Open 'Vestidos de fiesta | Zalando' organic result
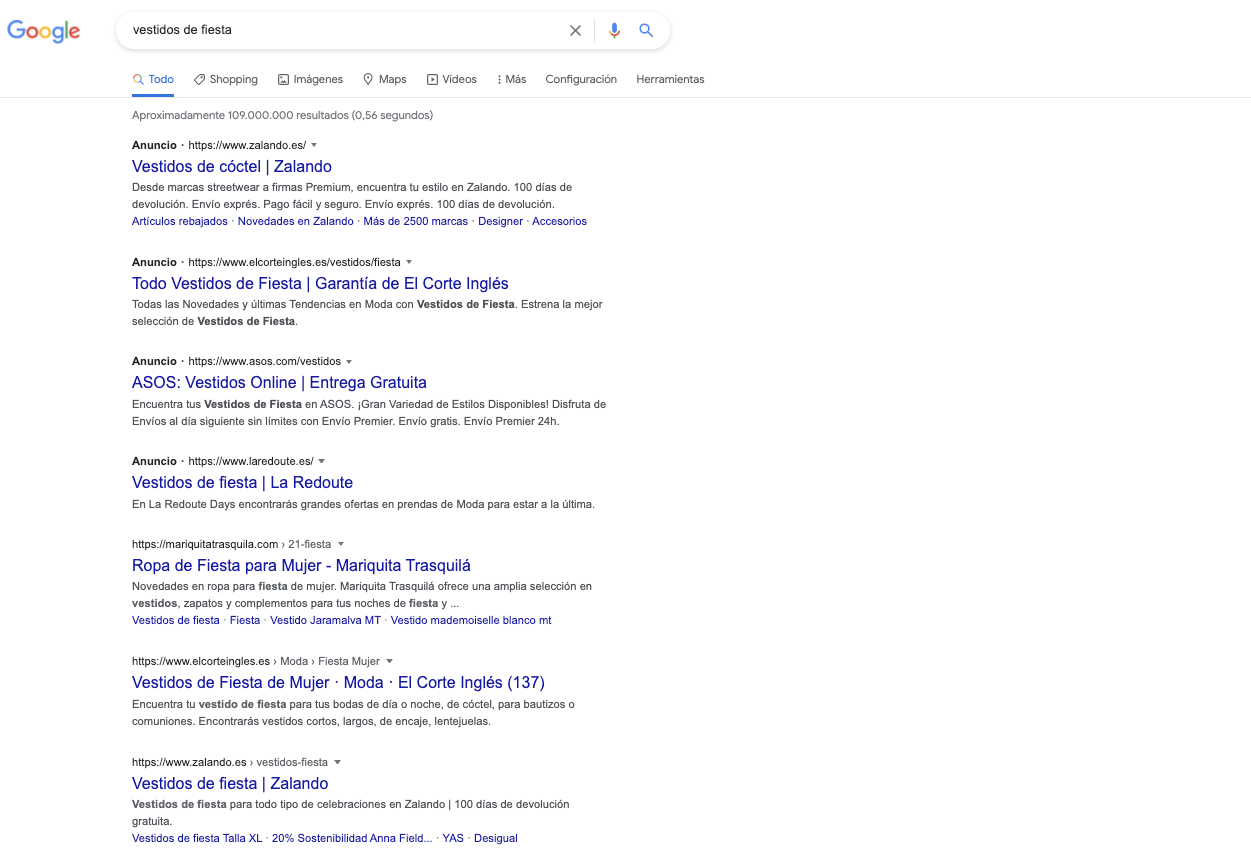The height and width of the screenshot is (859, 1251). click(230, 783)
